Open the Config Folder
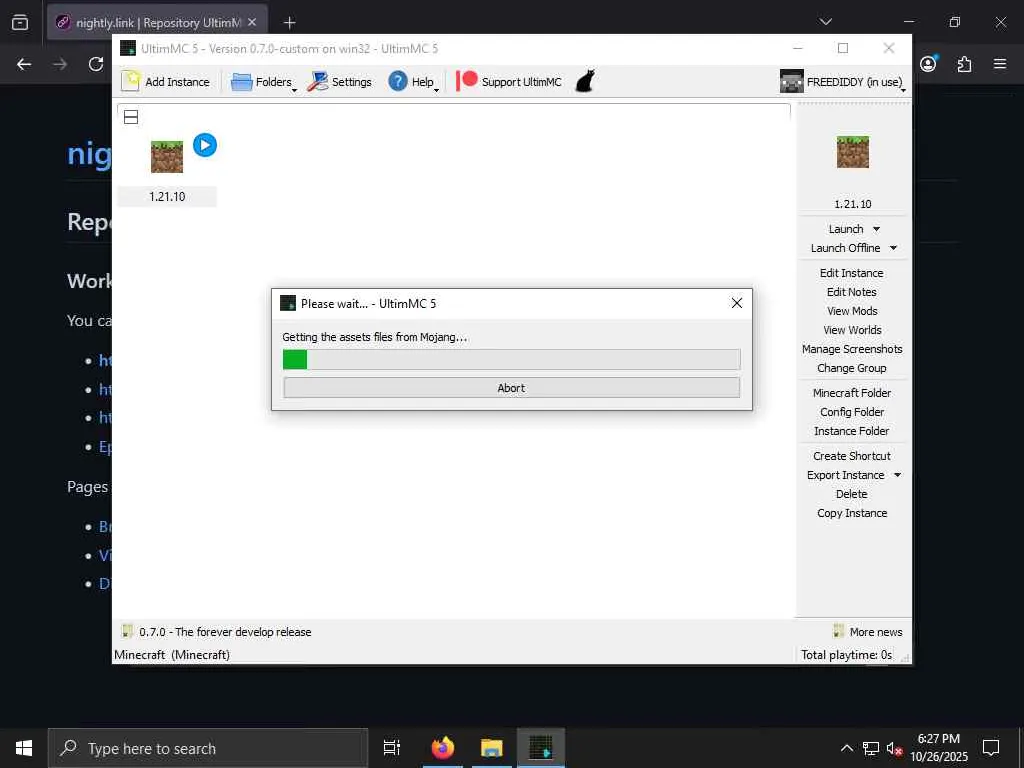 [852, 411]
